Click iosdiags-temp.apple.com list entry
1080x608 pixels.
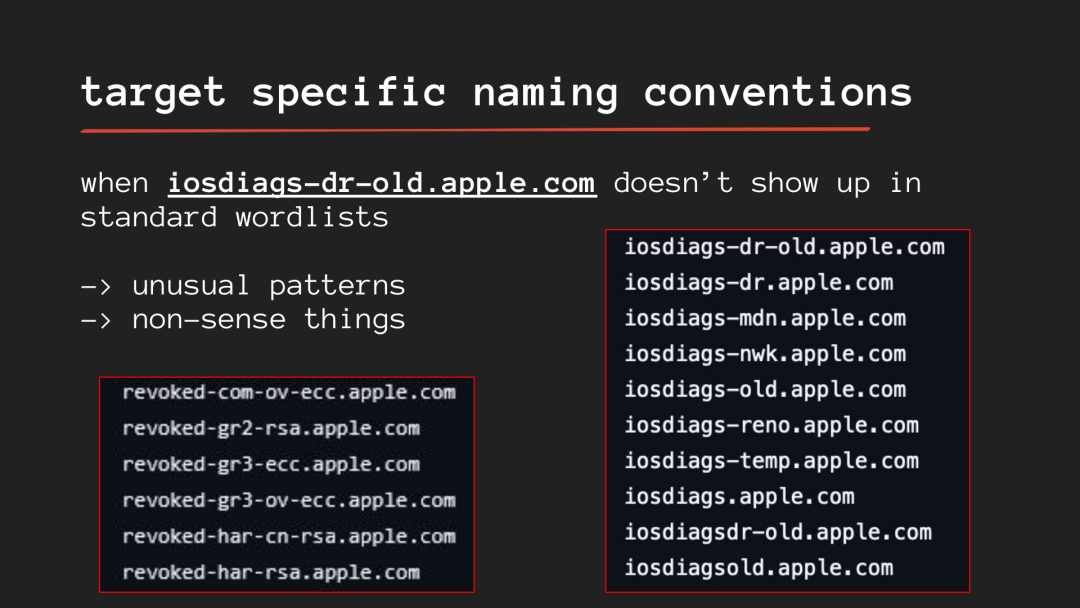pyautogui.click(x=771, y=461)
